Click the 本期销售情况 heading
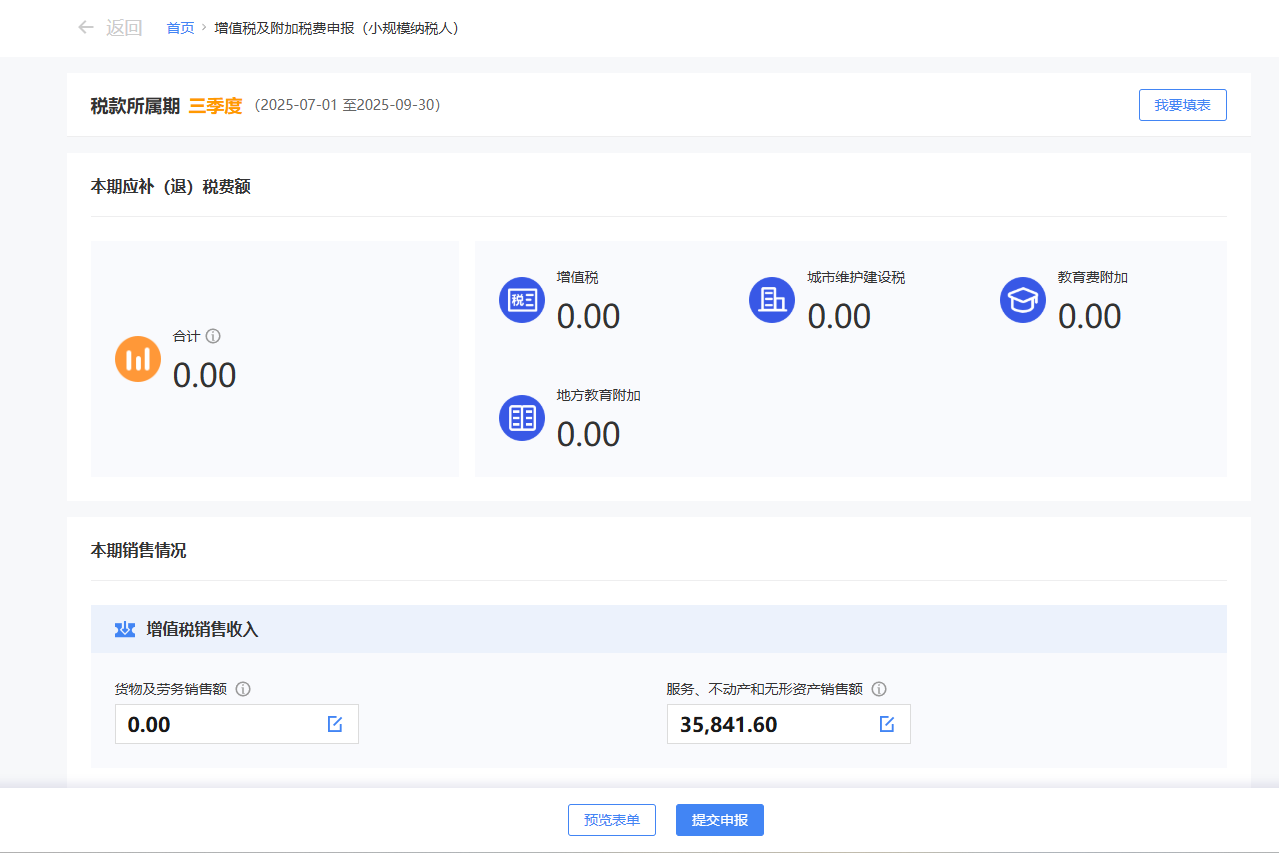The height and width of the screenshot is (853, 1279). (x=138, y=551)
